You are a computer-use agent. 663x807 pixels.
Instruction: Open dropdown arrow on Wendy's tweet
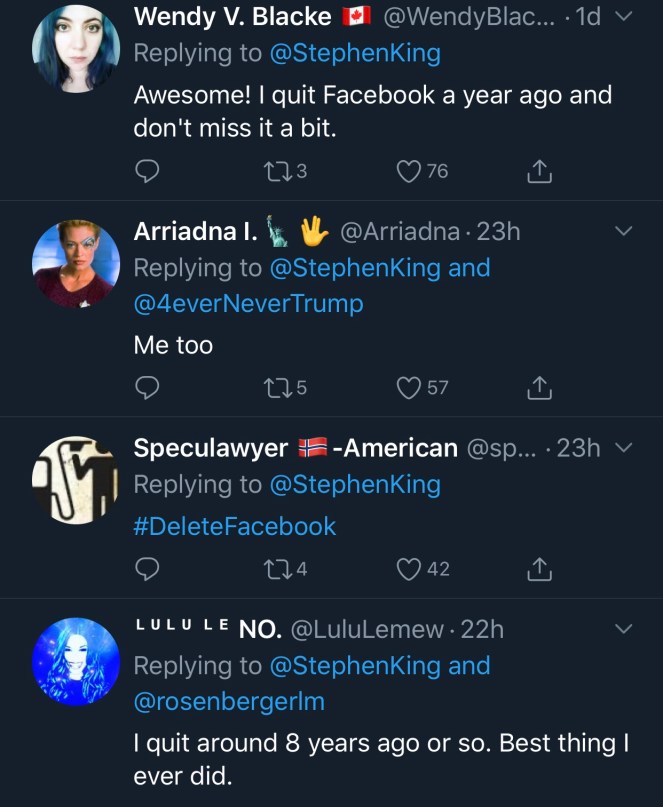tap(622, 17)
